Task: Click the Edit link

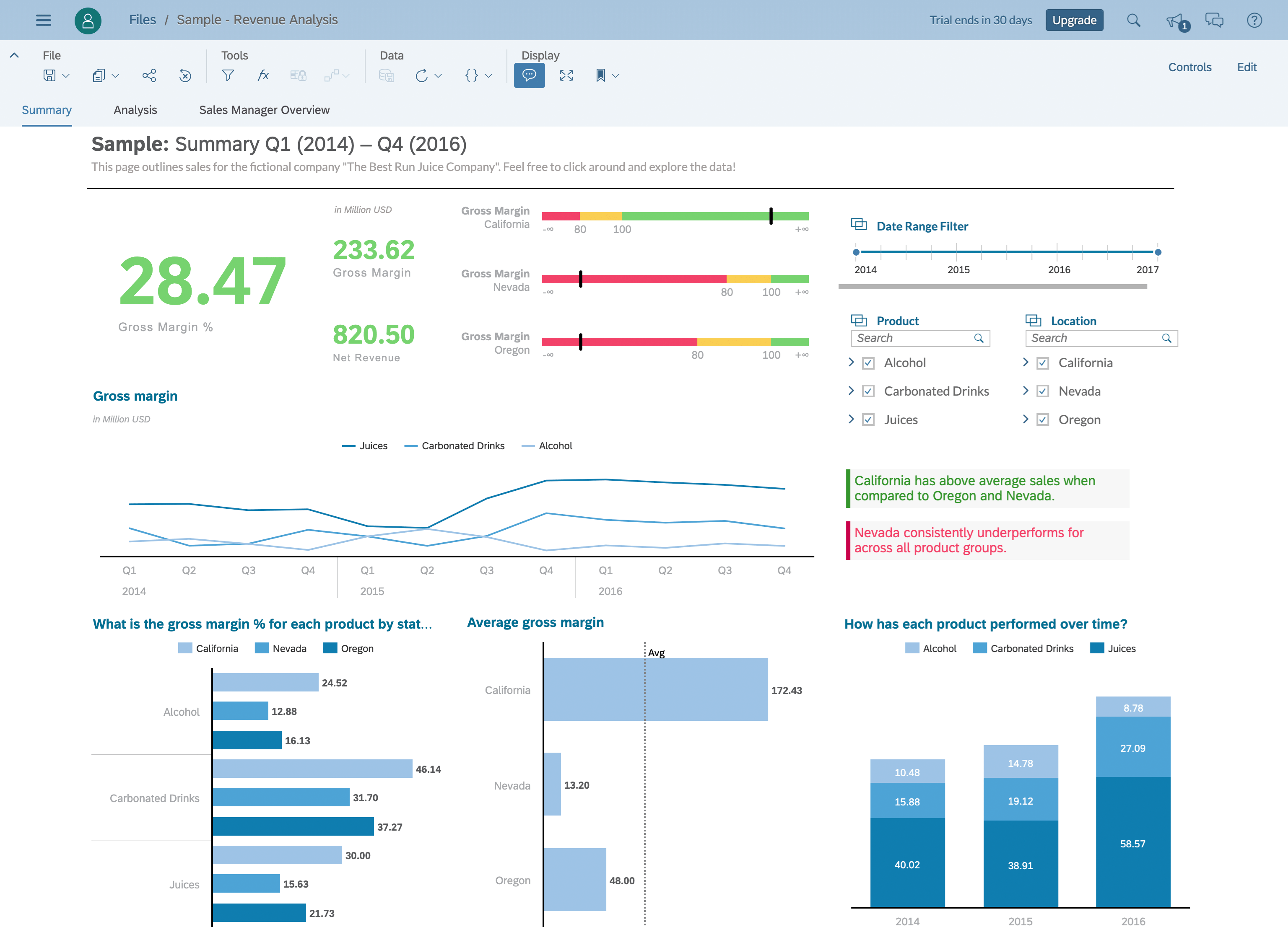Action: point(1246,67)
